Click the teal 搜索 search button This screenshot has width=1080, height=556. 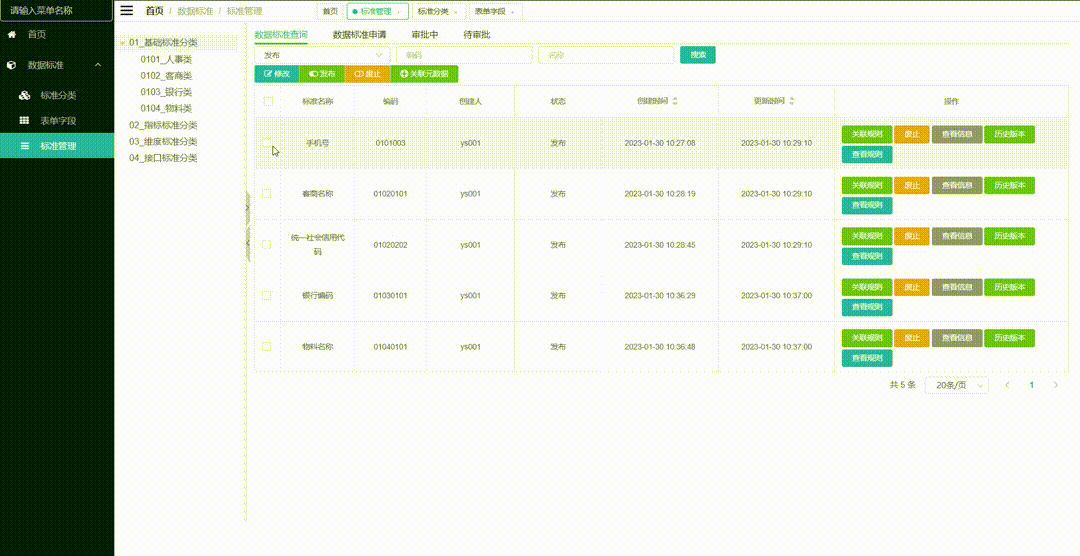coord(697,55)
